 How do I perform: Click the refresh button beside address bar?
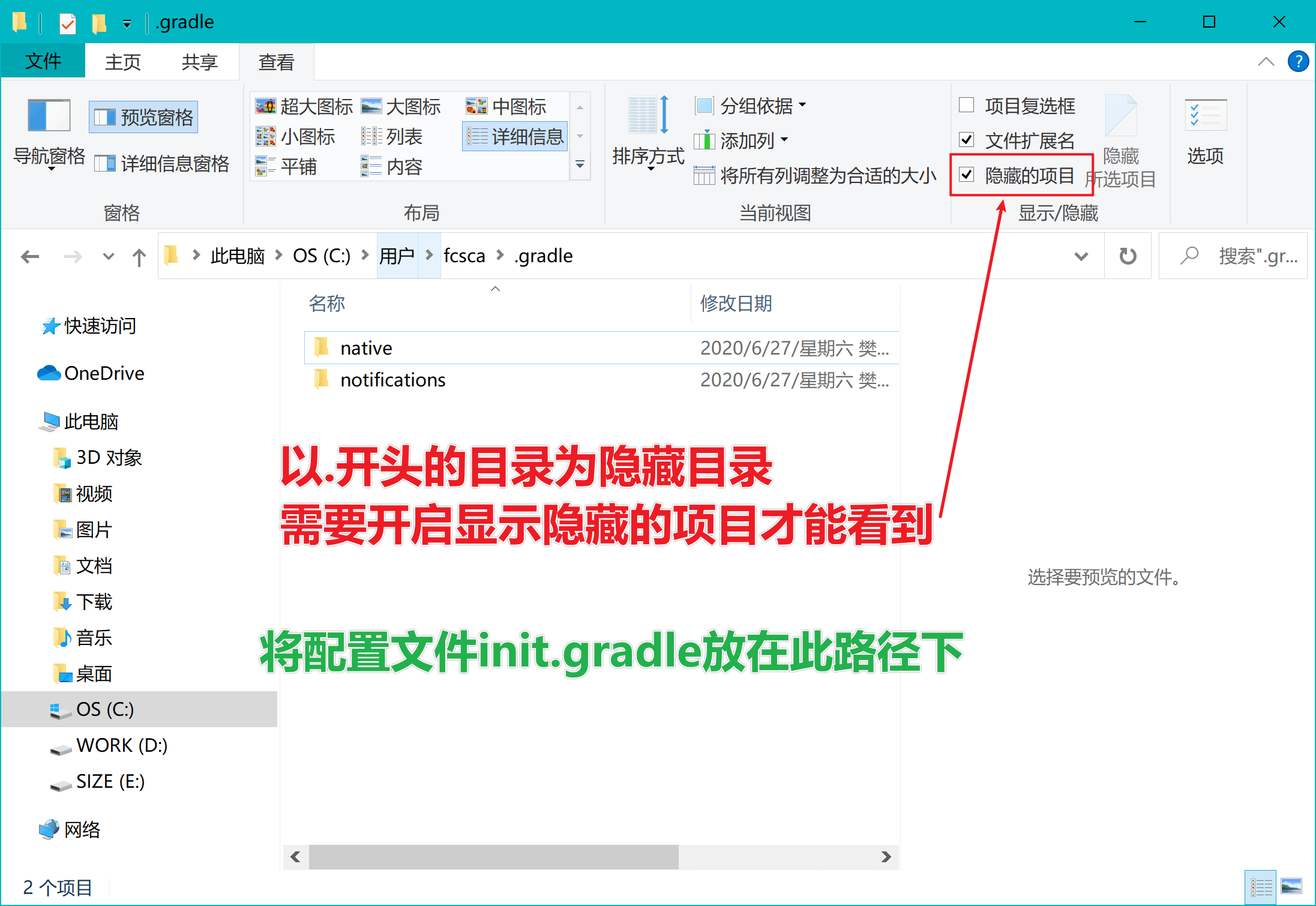[x=1128, y=256]
